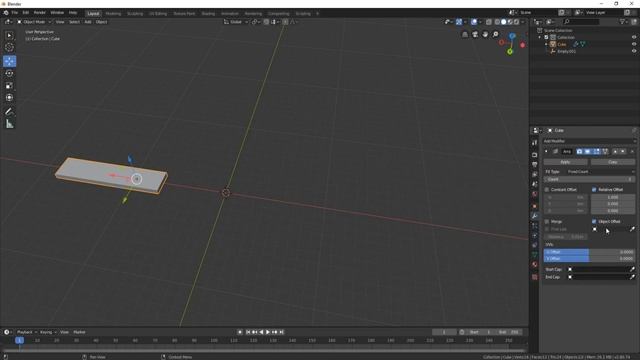Switch to the Modeling workspace tab

point(113,13)
